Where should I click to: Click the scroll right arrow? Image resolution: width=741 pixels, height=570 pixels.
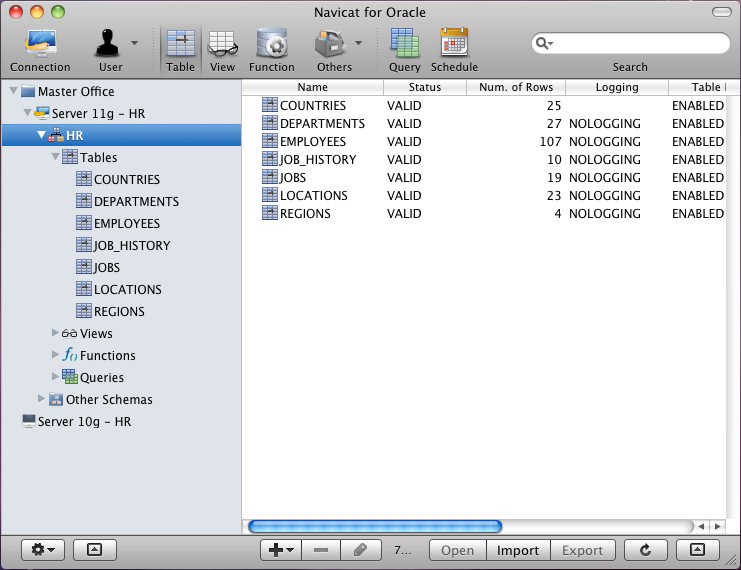point(717,526)
